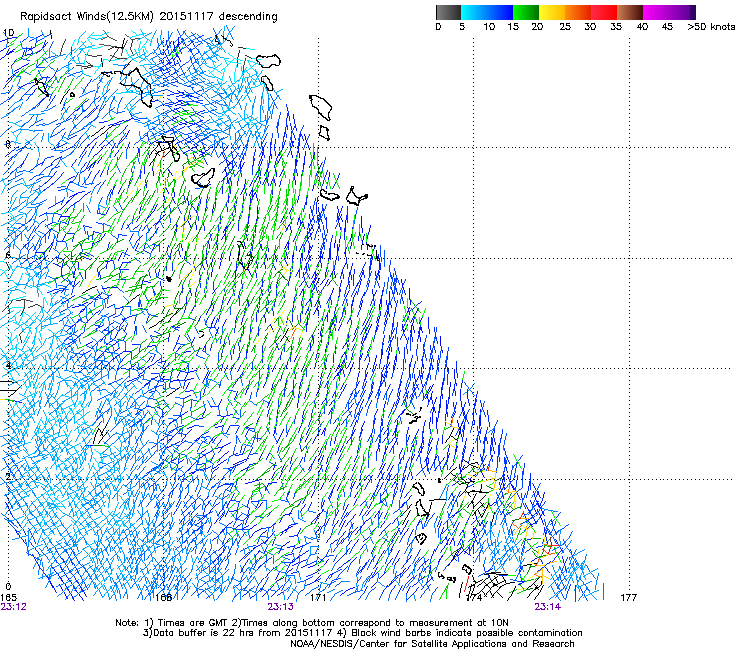The height and width of the screenshot is (650, 740).
Task: Click the 'Rapidscat Winds(12.5KM) 20151117 descending' title
Action: tap(149, 17)
